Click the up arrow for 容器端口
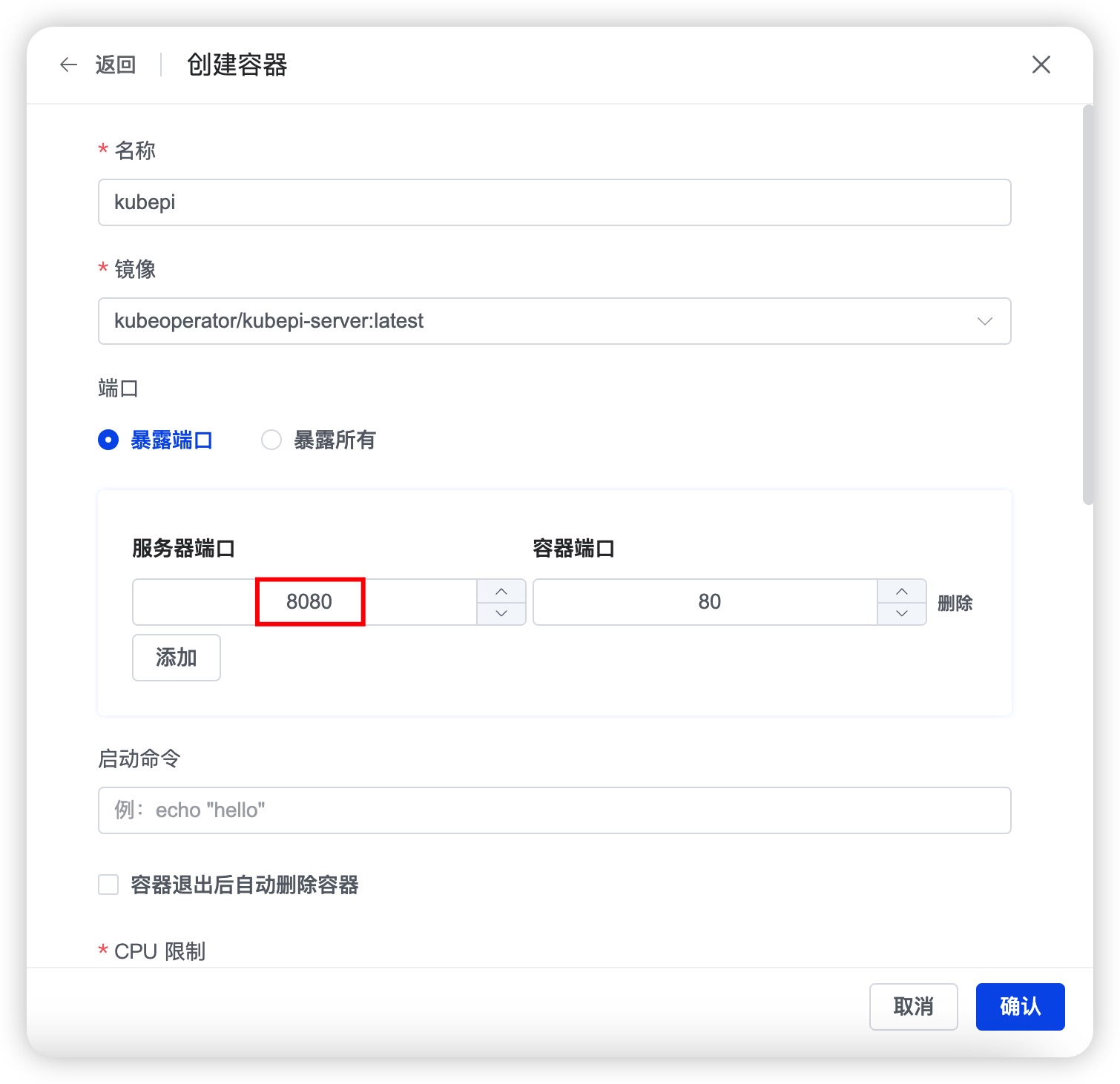Viewport: 1120px width, 1084px height. point(902,591)
